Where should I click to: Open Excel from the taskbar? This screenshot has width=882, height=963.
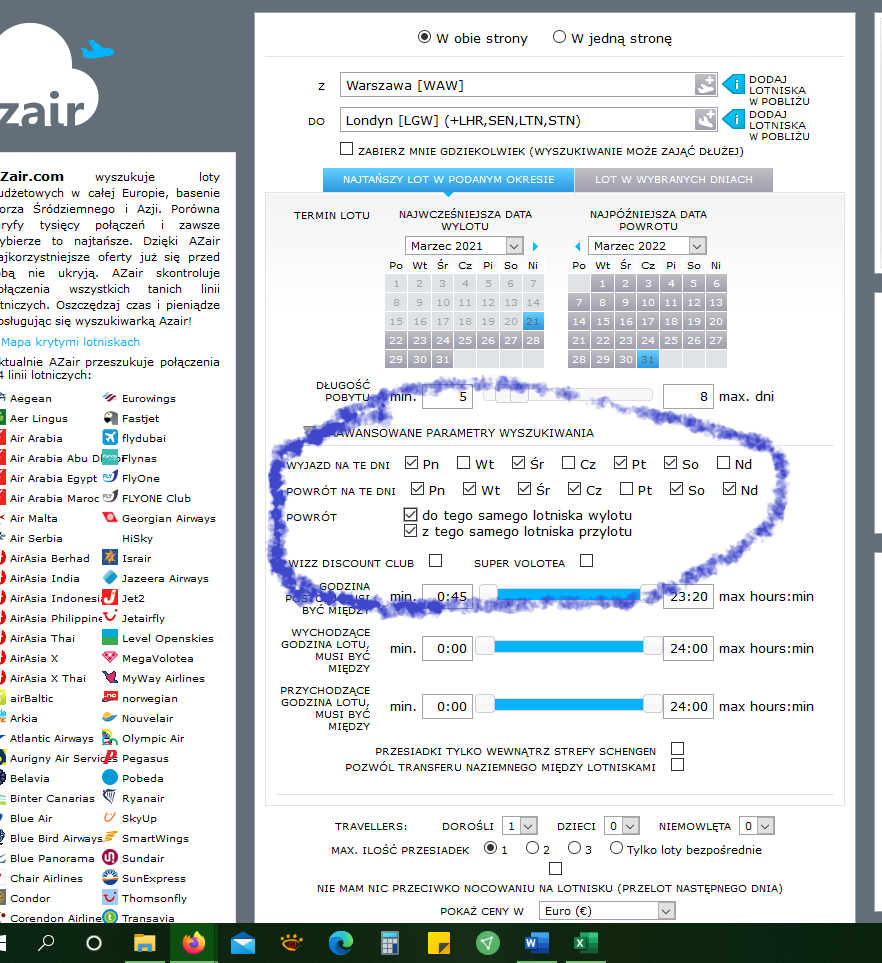[x=586, y=943]
